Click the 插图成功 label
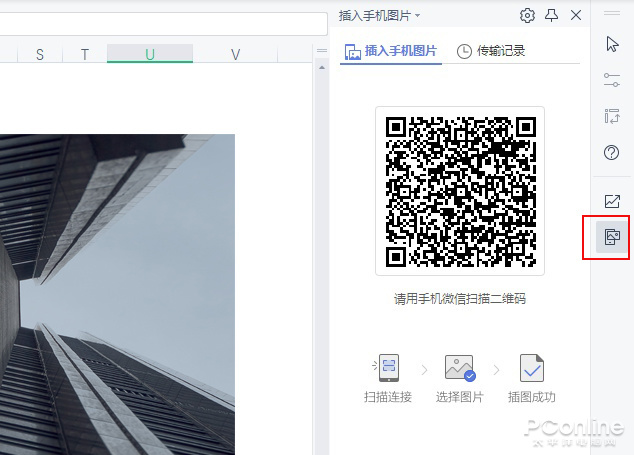 click(532, 397)
